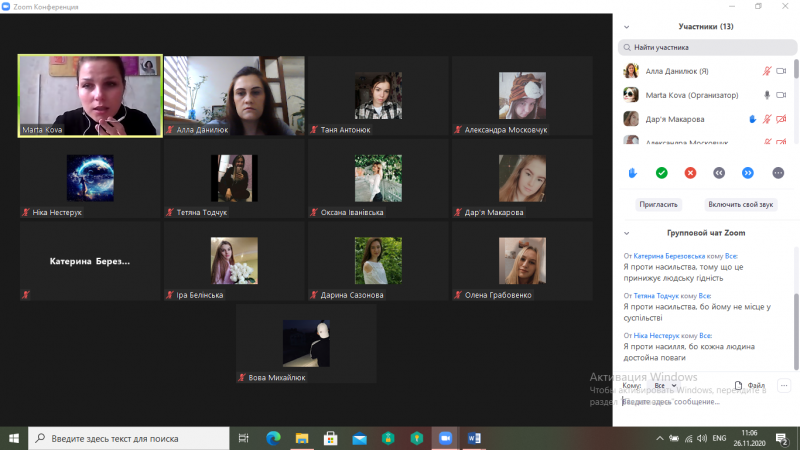Select Дар'я Макарова's participant tile
Image resolution: width=800 pixels, height=450 pixels.
[x=522, y=179]
